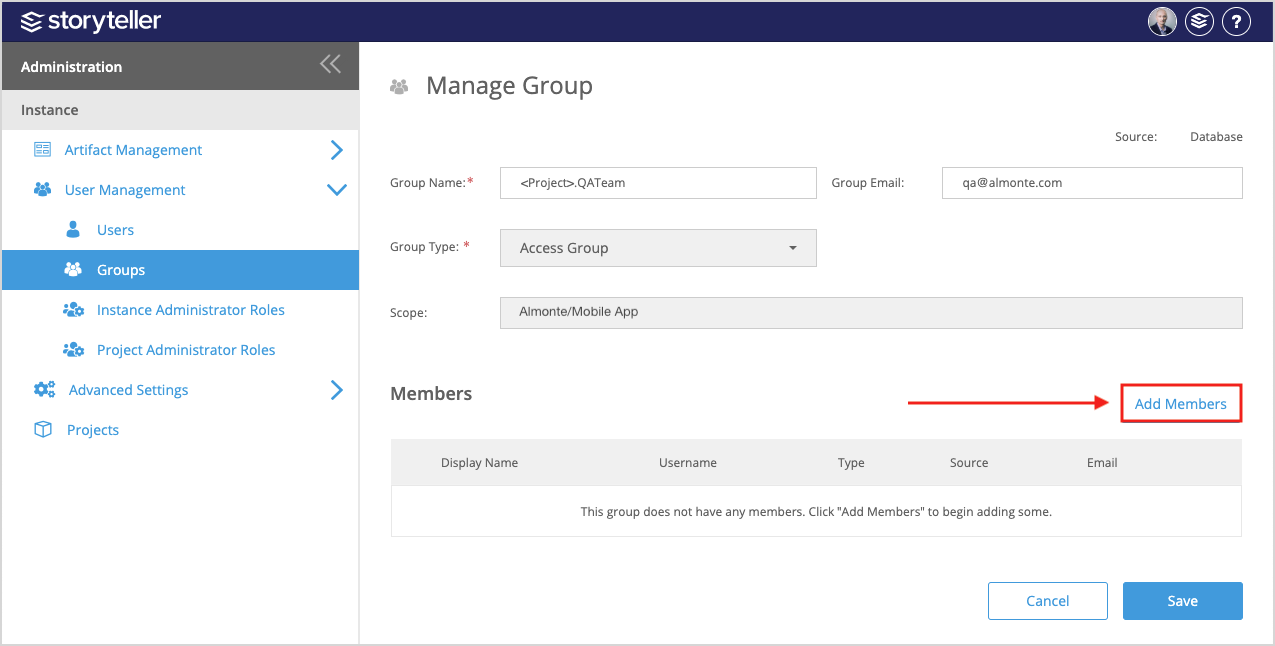The height and width of the screenshot is (646, 1275).
Task: Focus the Group Email field
Action: click(x=1092, y=183)
